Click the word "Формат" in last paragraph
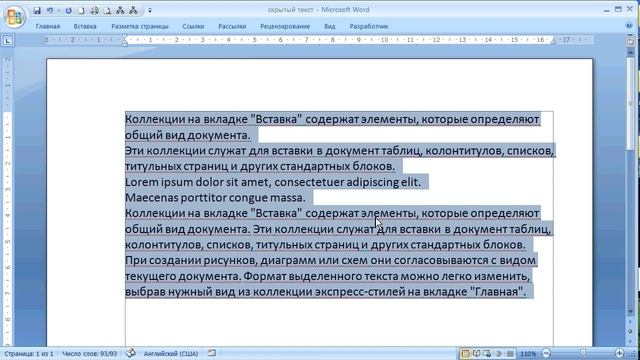Screen dimensions: 640x360 click(x=265, y=276)
